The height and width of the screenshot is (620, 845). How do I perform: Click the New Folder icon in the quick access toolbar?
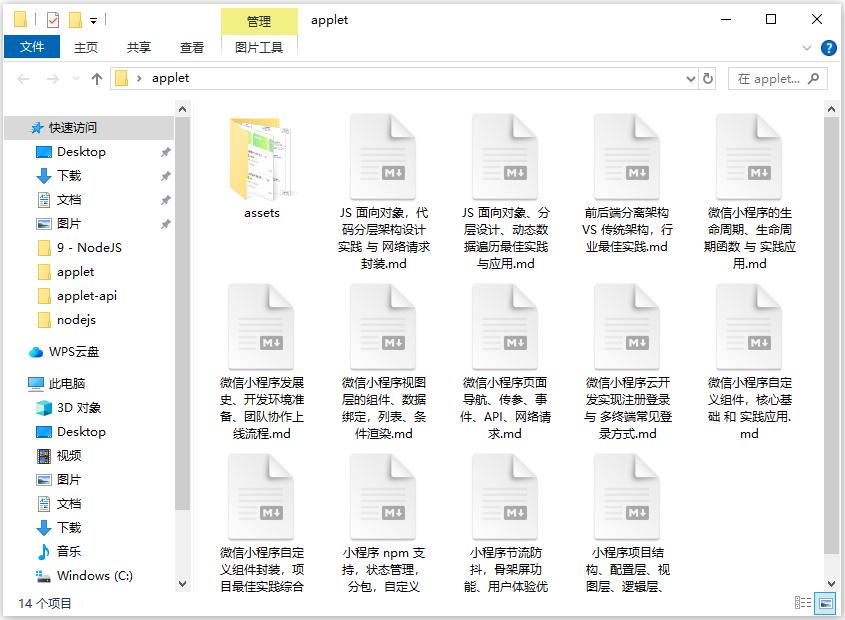pos(75,20)
